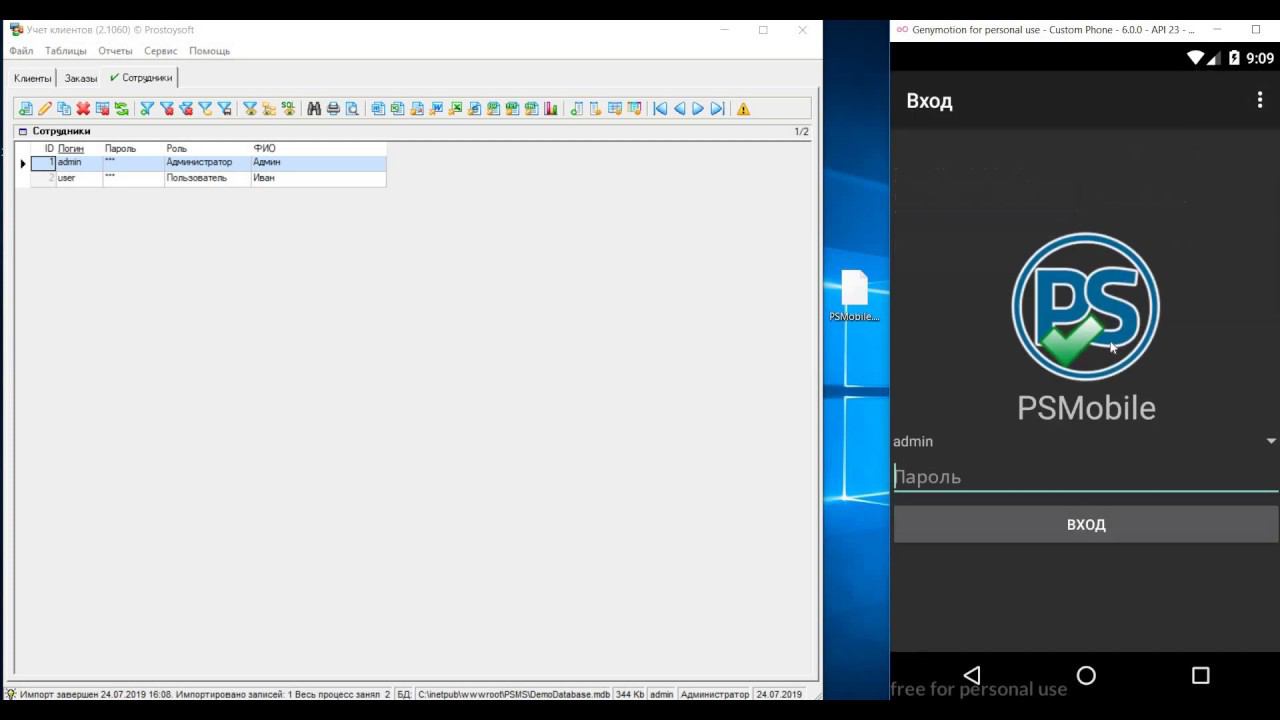Click the SQL query icon

pyautogui.click(x=288, y=109)
